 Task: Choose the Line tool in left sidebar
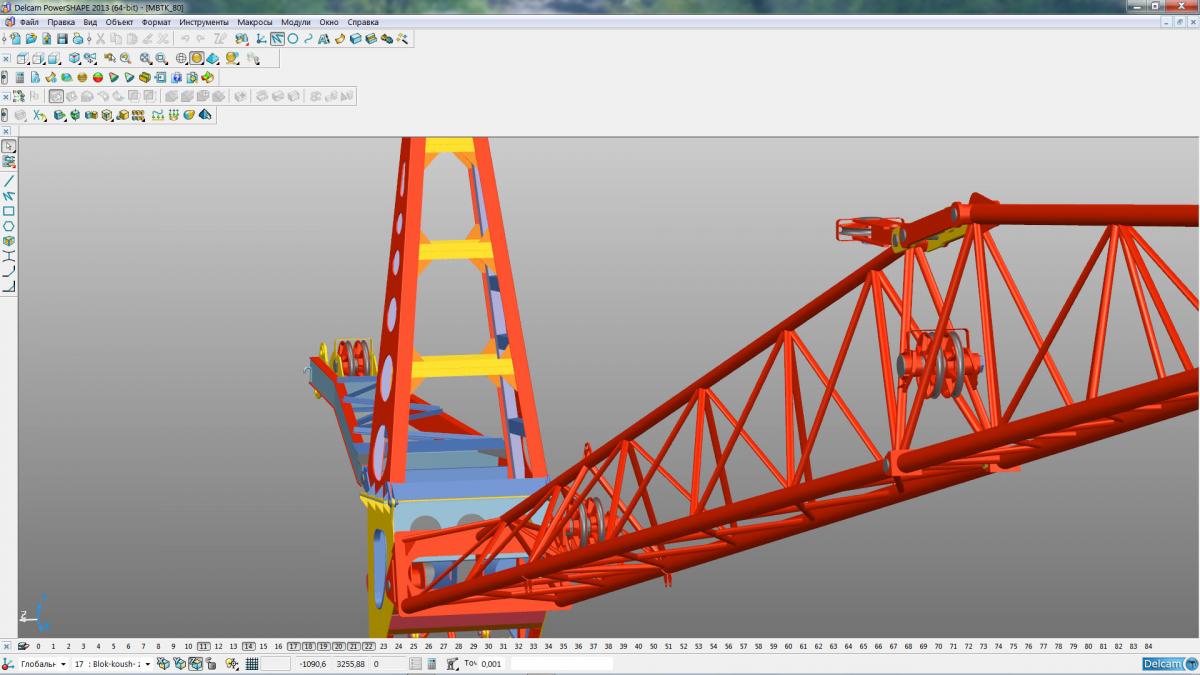[x=9, y=181]
